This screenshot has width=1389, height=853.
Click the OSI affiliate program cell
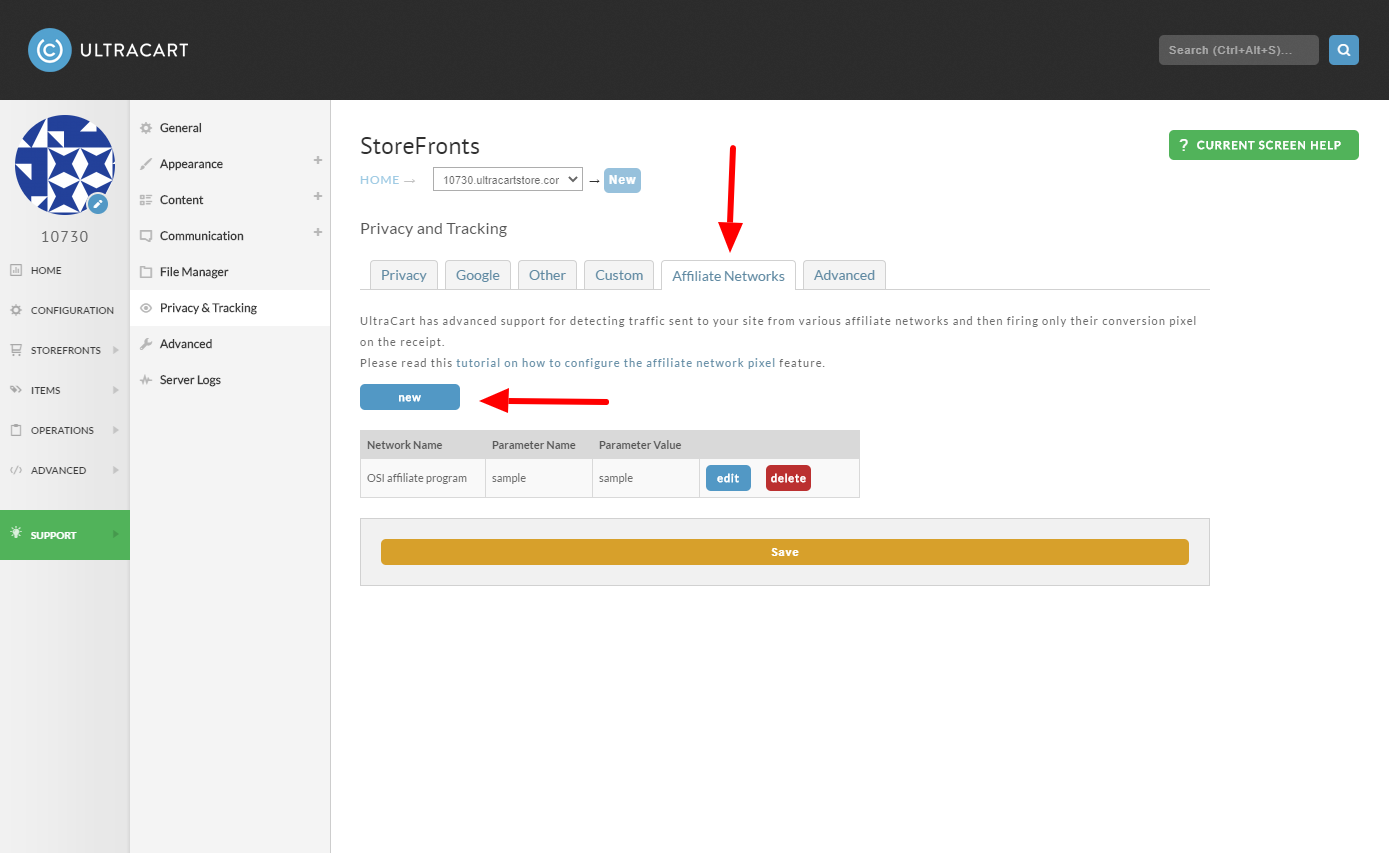click(x=423, y=478)
